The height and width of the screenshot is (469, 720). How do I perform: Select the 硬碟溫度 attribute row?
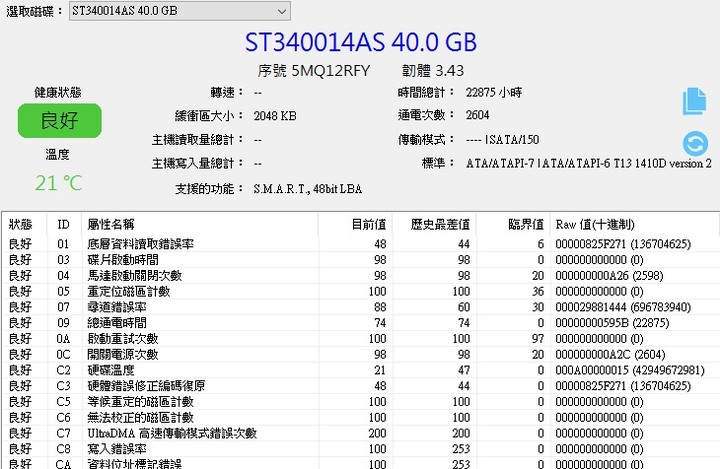pos(361,370)
